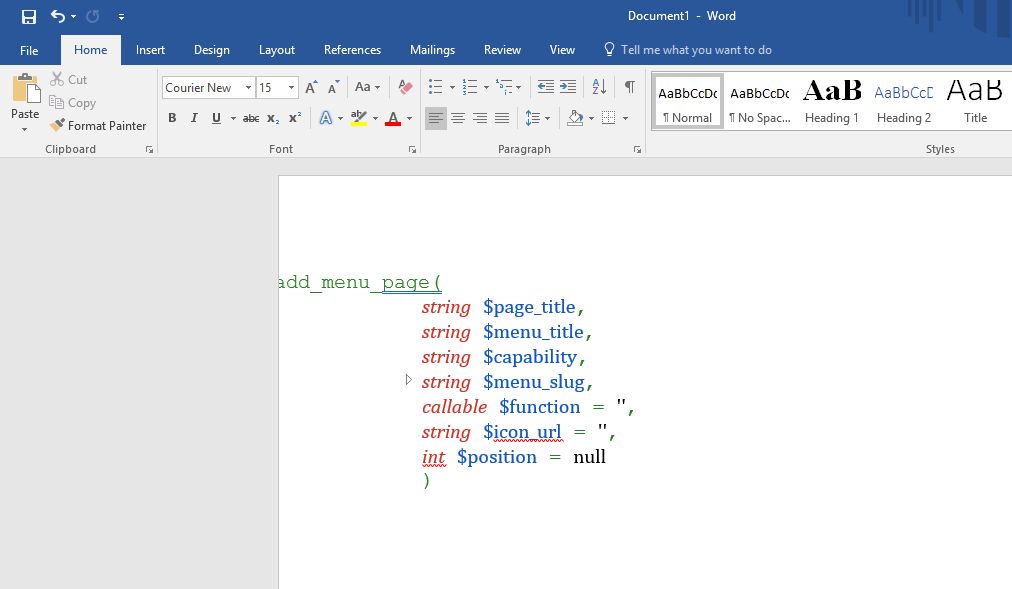Click the Tell me what you want to do box
The width and height of the screenshot is (1012, 589).
(688, 50)
